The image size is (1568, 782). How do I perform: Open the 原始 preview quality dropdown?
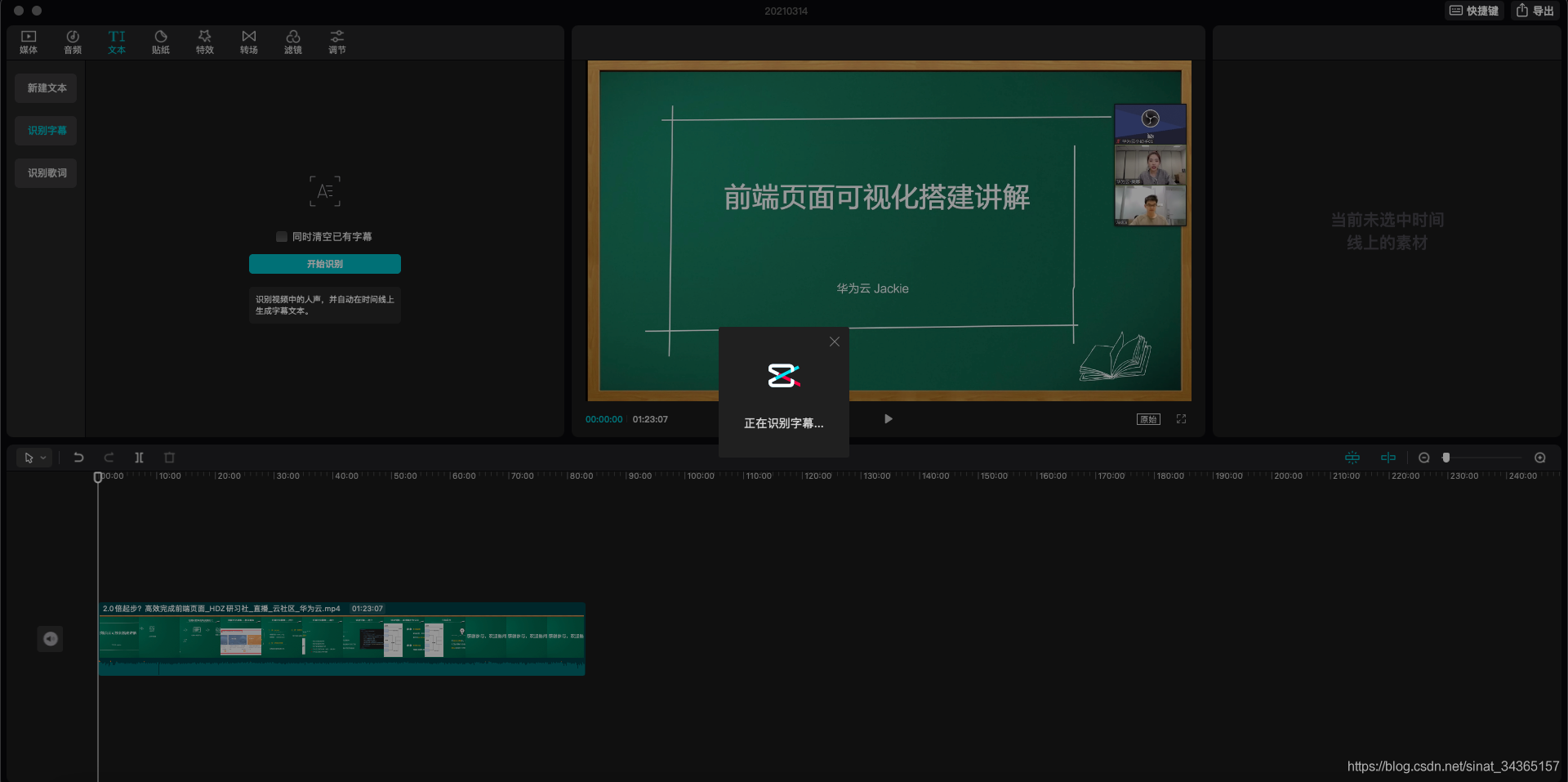click(1147, 419)
